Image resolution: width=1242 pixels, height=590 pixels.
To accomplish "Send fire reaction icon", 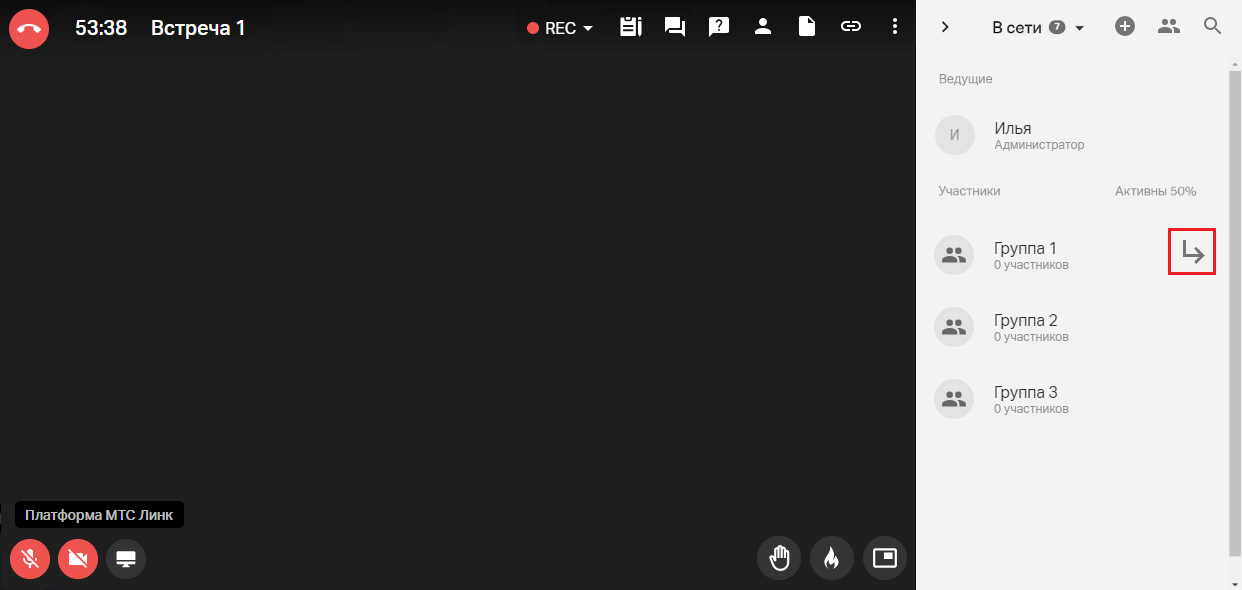I will tap(831, 558).
